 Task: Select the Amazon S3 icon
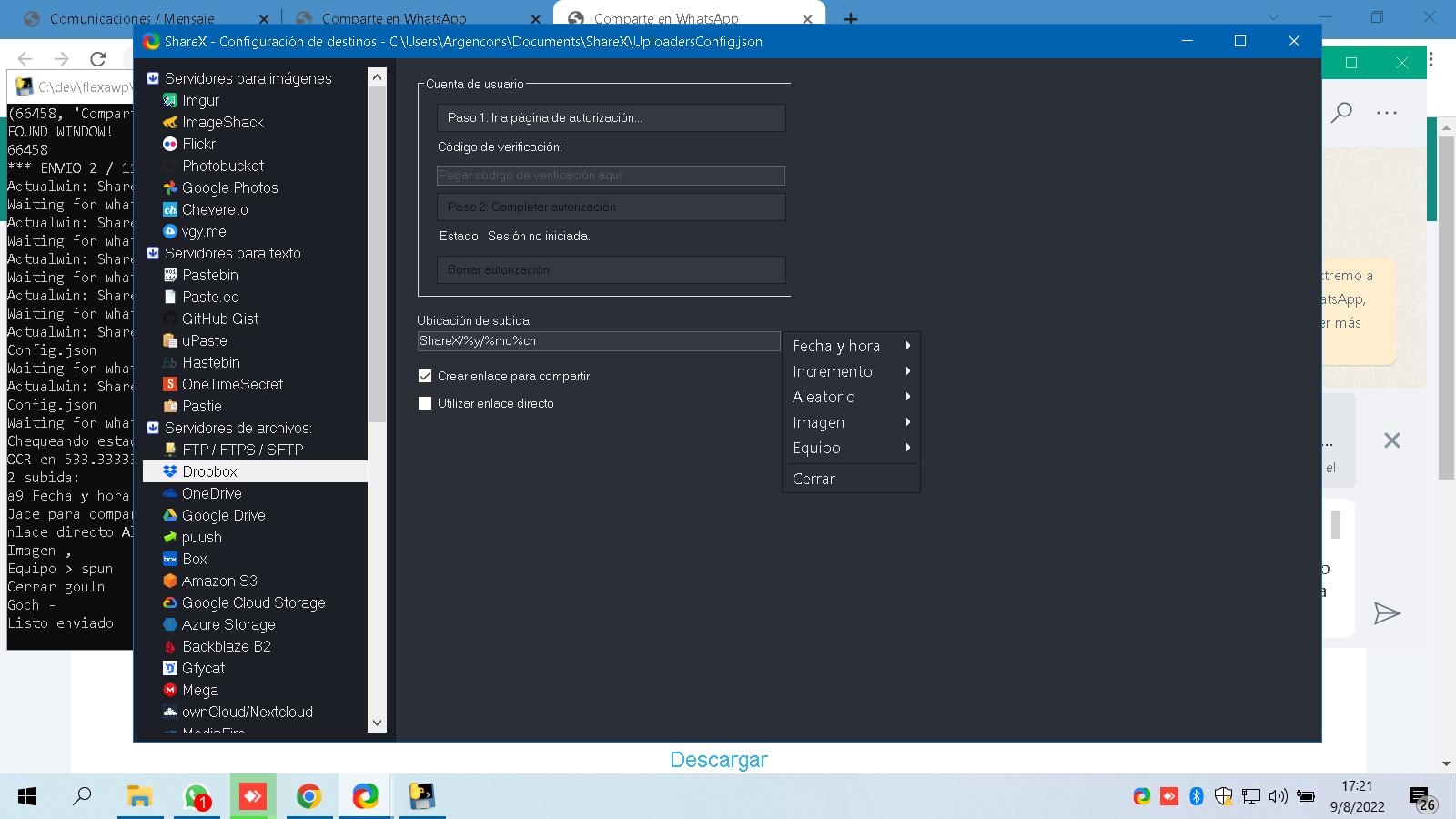[169, 581]
